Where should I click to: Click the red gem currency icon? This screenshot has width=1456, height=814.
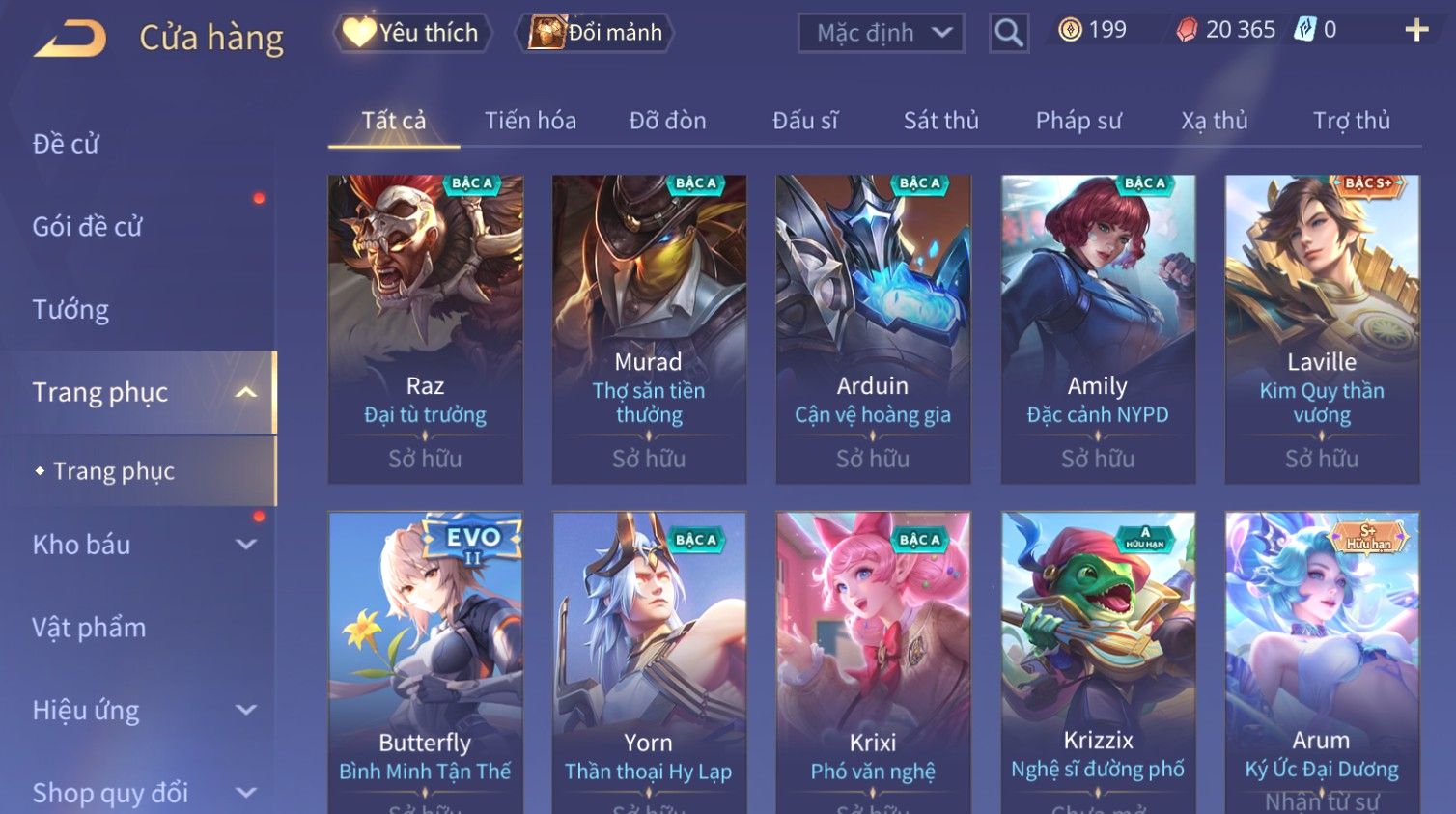click(x=1187, y=31)
